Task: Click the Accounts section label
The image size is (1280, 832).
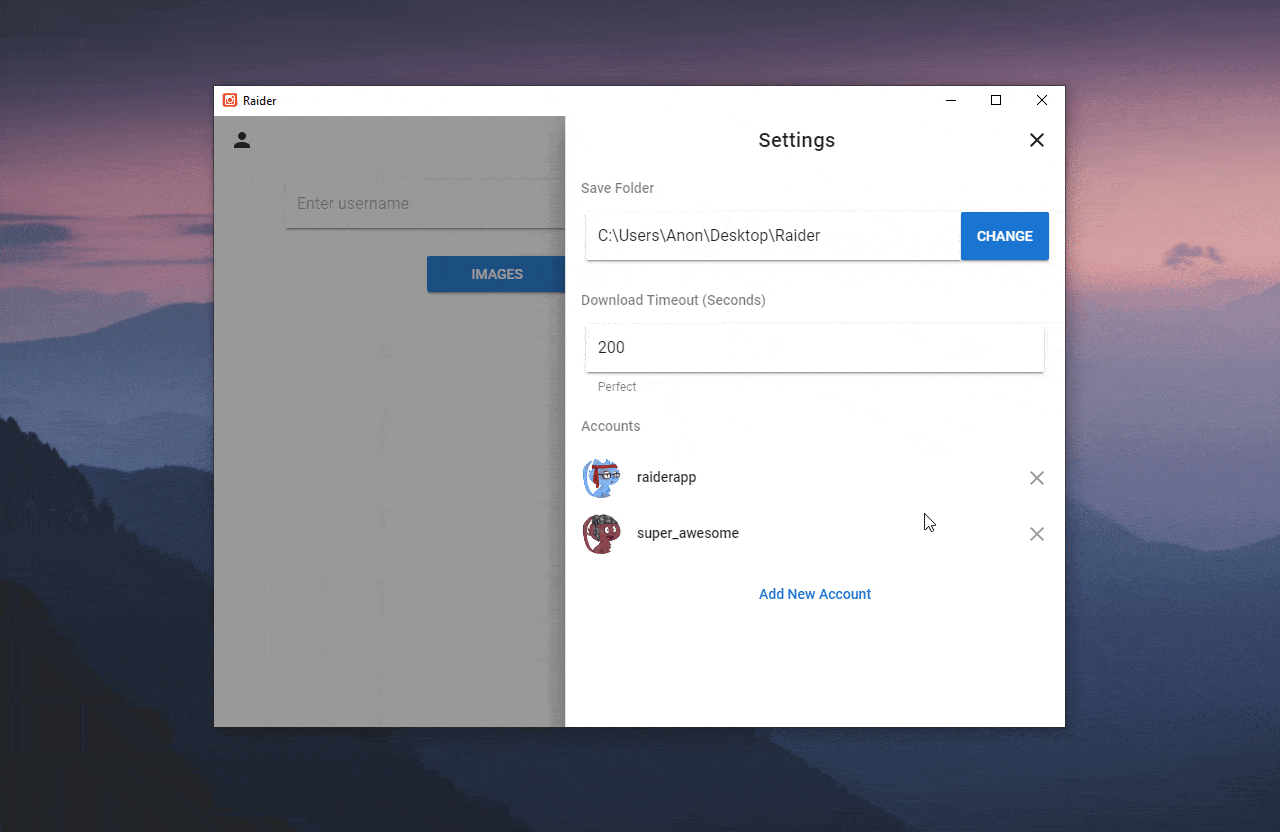Action: pos(610,426)
